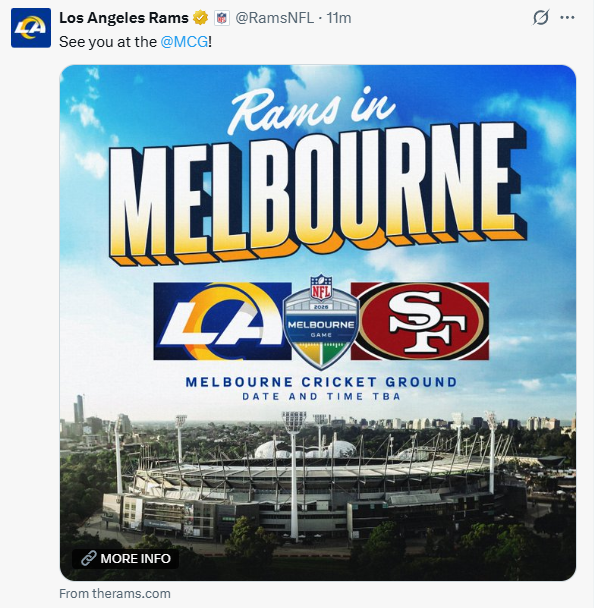Open the @RamsNFL handle link
The width and height of the screenshot is (603, 608).
(x=275, y=18)
